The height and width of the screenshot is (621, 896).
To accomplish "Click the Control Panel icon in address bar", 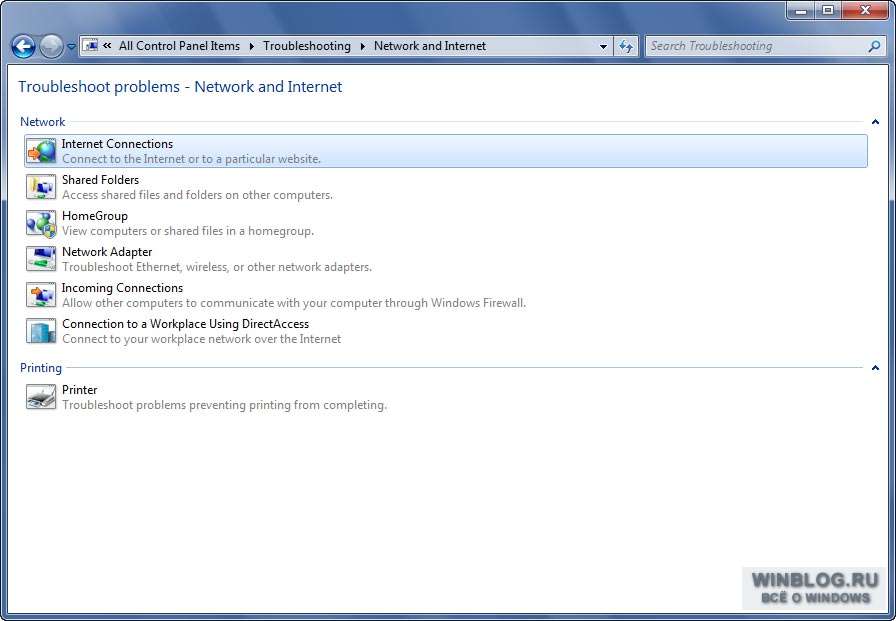I will [91, 46].
